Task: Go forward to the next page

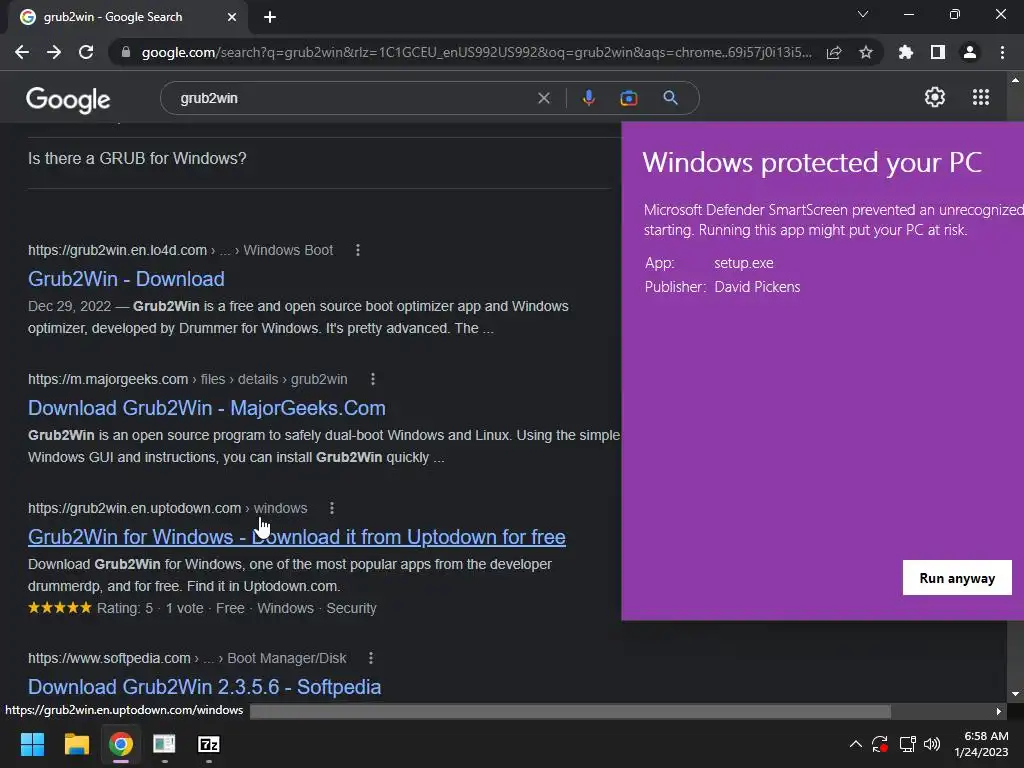Action: [x=54, y=52]
